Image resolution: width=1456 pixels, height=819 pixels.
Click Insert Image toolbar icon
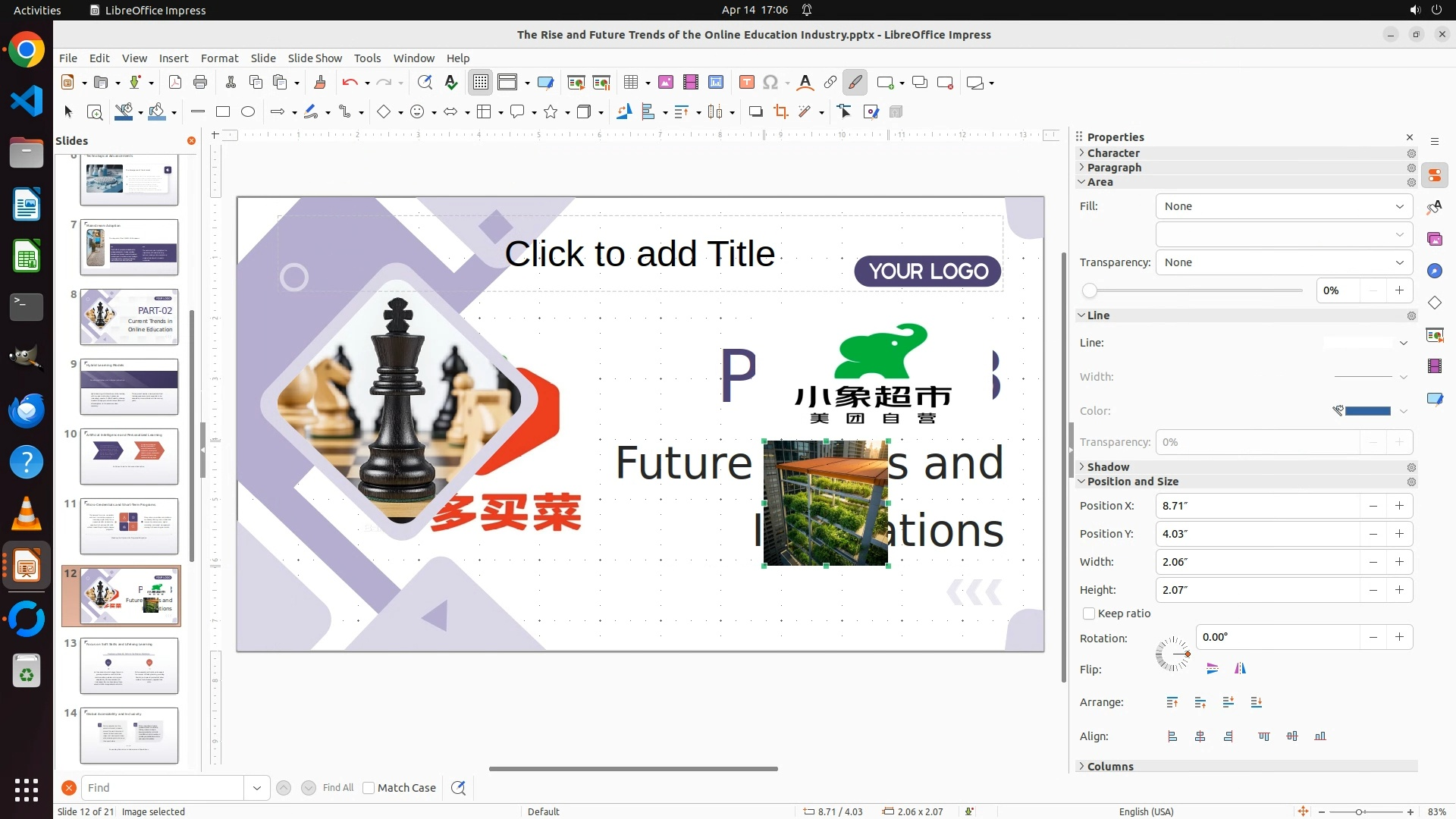pos(665,83)
